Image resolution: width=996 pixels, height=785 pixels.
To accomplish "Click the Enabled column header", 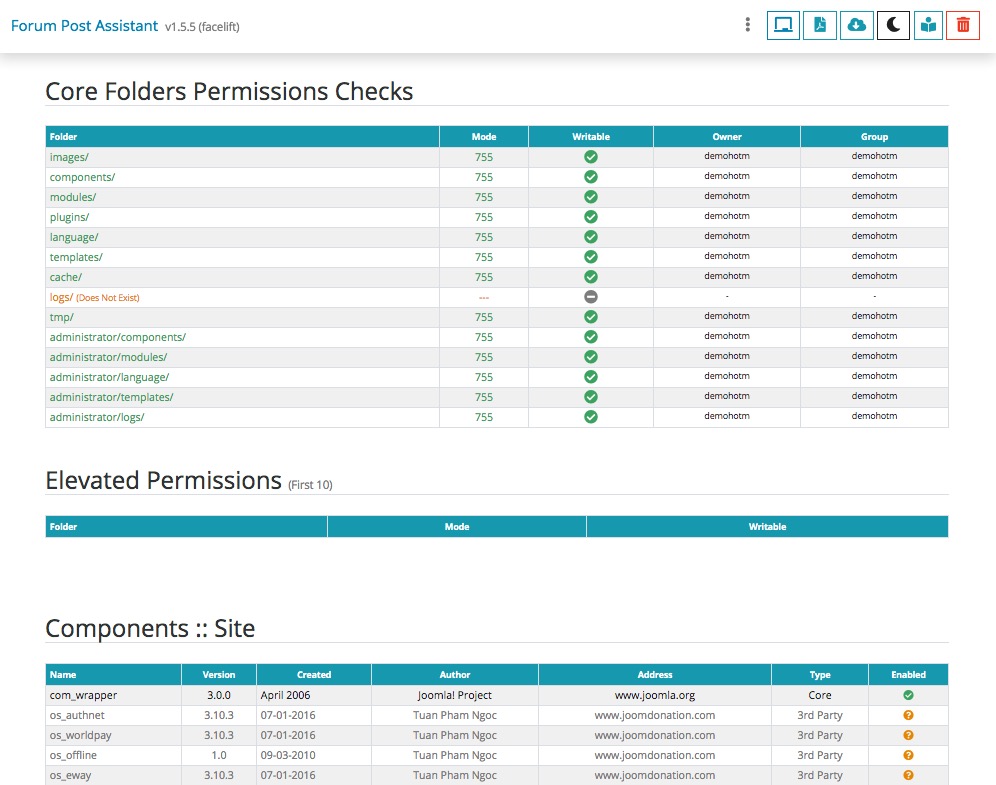I will pyautogui.click(x=908, y=675).
